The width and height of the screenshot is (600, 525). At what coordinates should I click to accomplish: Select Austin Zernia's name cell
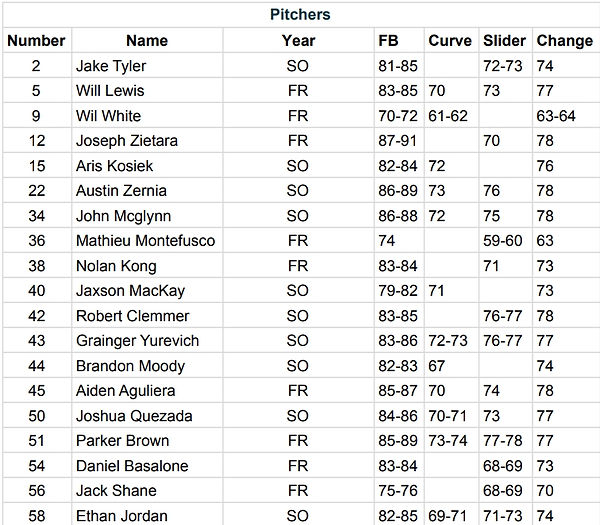pos(121,191)
